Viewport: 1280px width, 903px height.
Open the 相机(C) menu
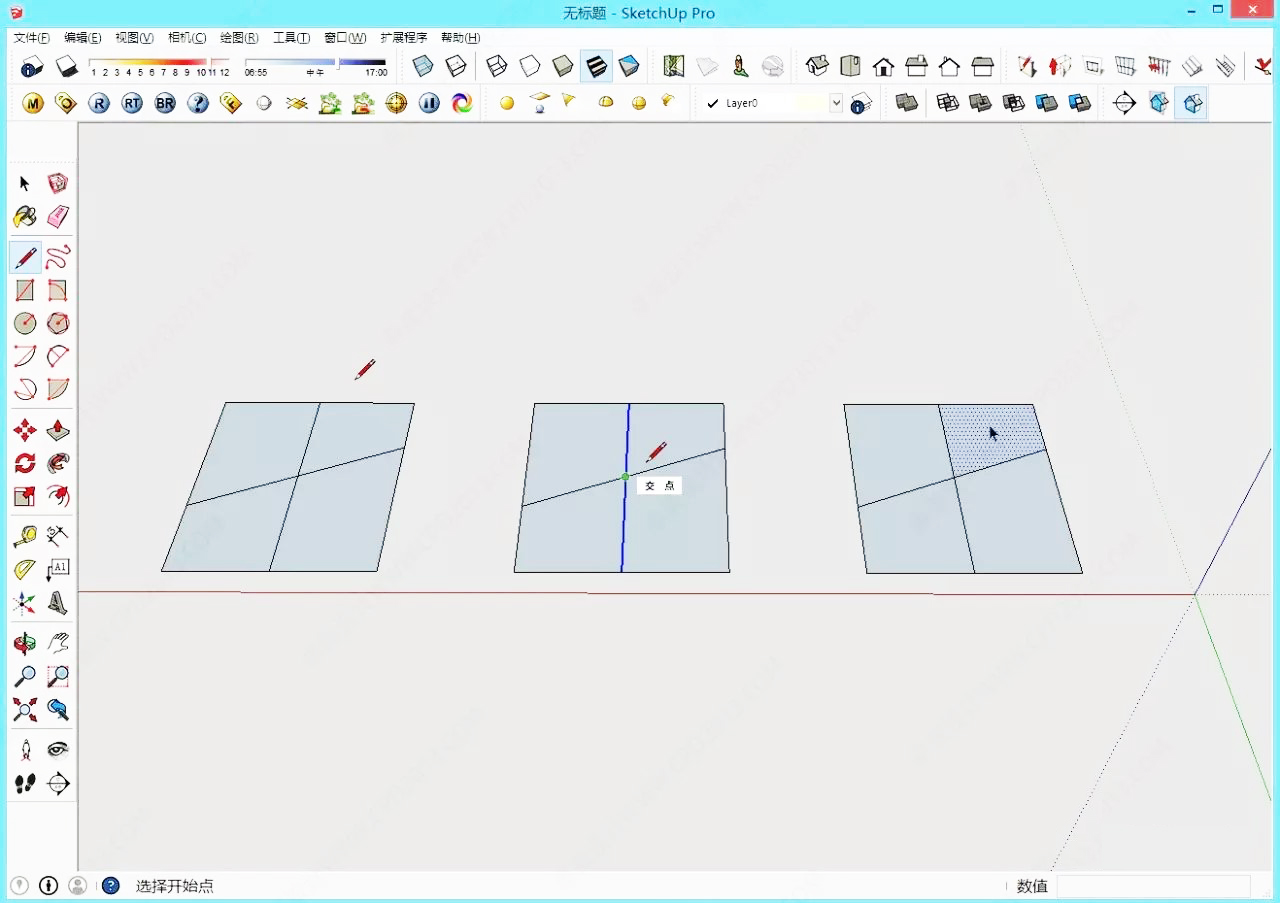[x=187, y=38]
